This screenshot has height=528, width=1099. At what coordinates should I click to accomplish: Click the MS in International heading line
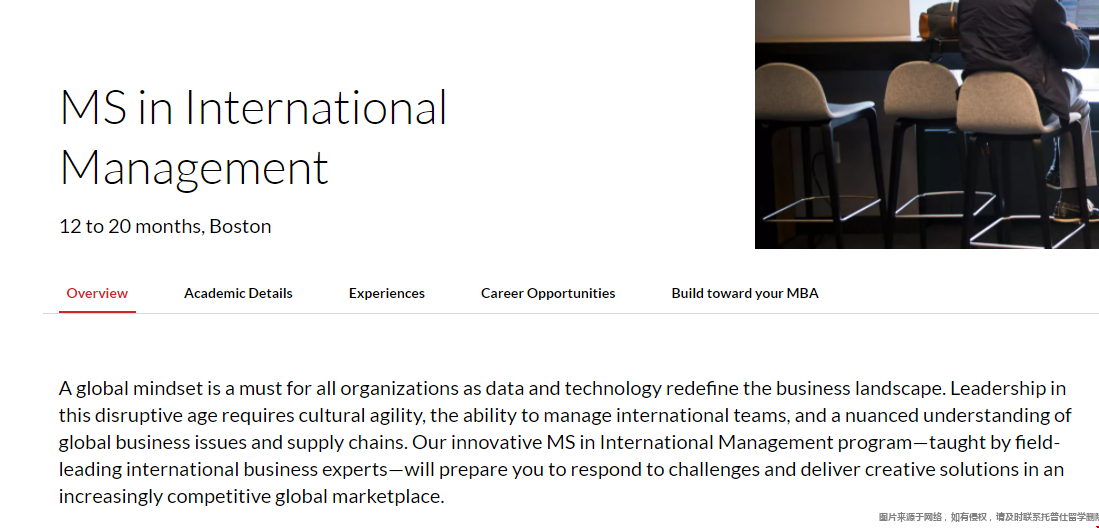click(254, 107)
